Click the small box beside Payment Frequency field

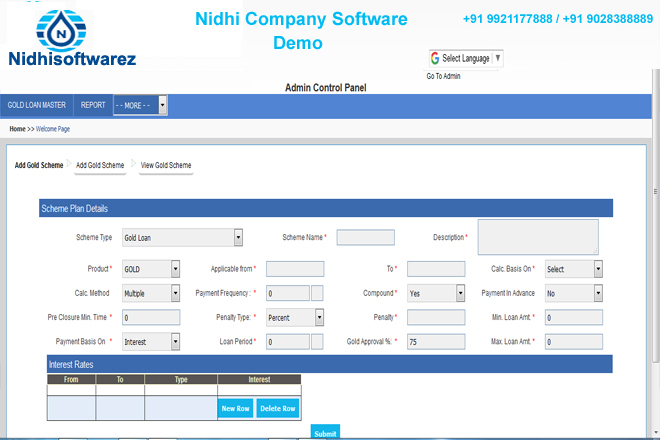point(317,293)
